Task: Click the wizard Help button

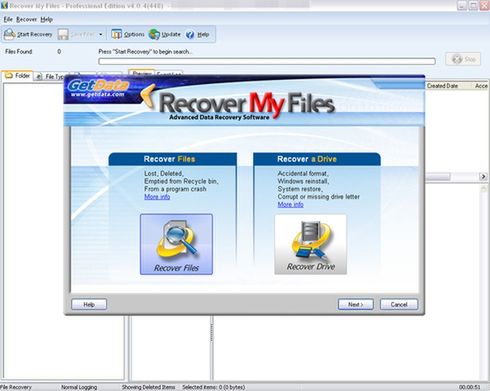Action: click(x=89, y=304)
